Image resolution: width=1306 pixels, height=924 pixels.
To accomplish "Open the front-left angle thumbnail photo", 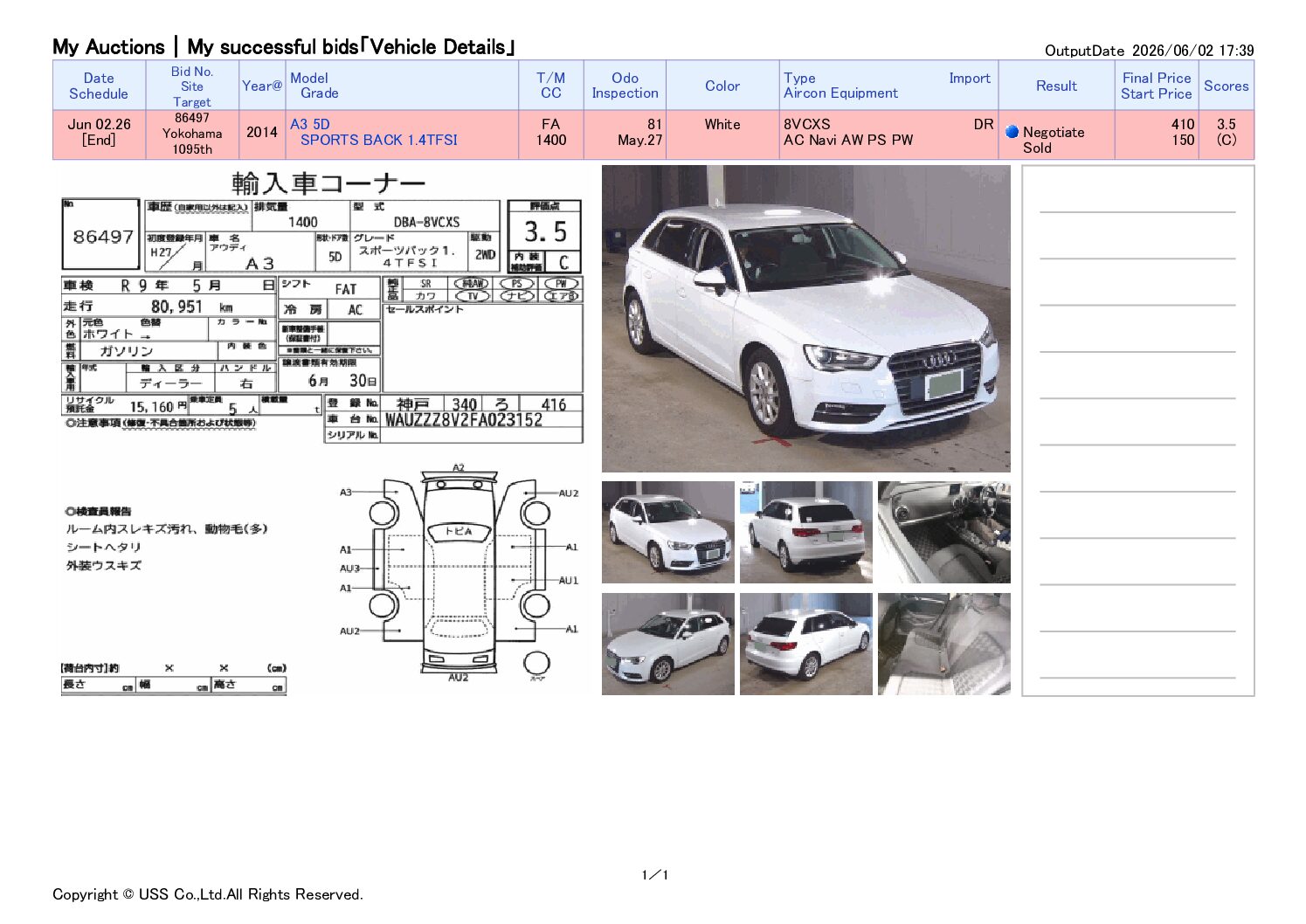I will pos(667,532).
